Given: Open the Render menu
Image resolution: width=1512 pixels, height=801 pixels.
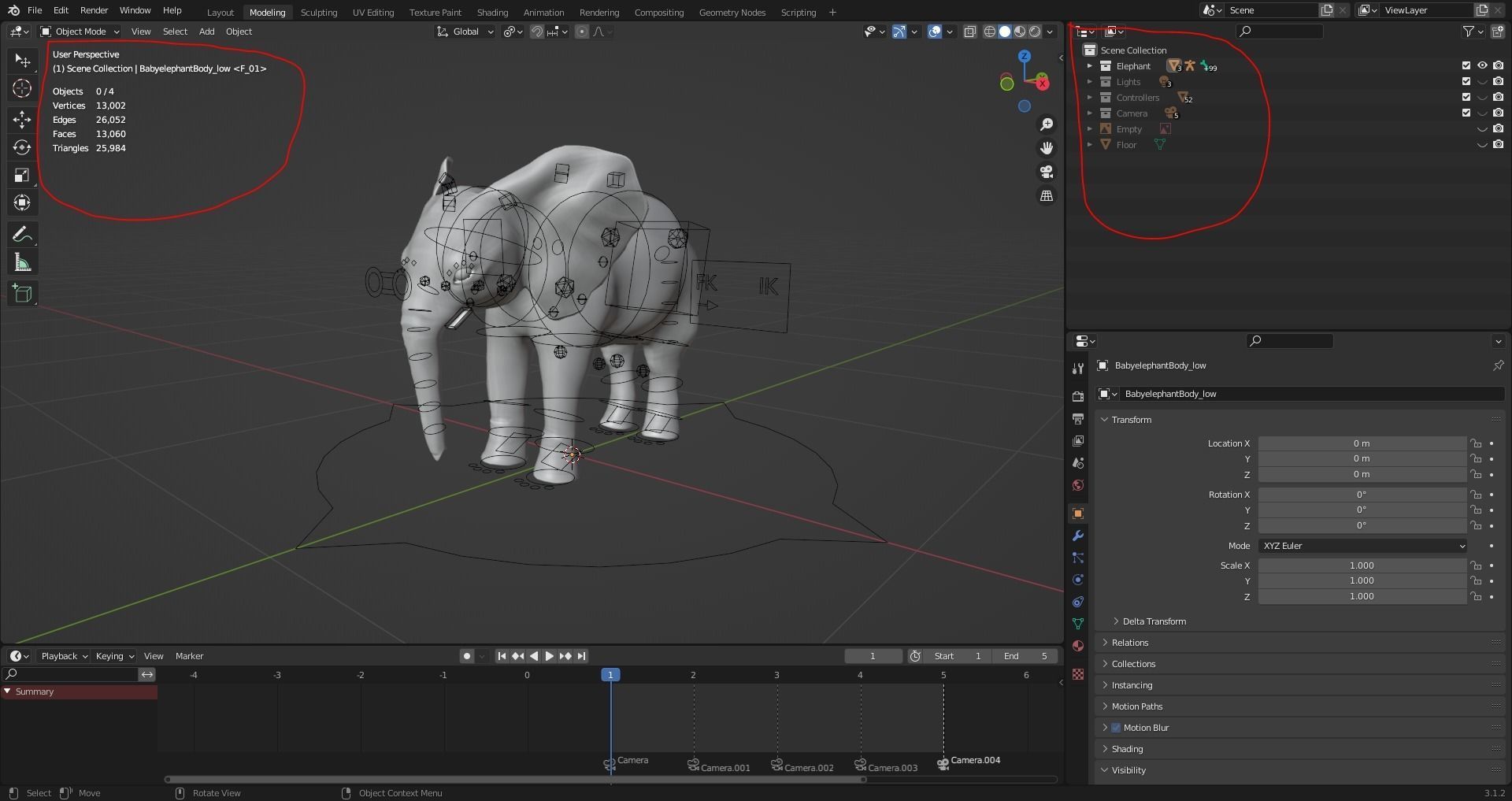Looking at the screenshot, I should pos(94,11).
